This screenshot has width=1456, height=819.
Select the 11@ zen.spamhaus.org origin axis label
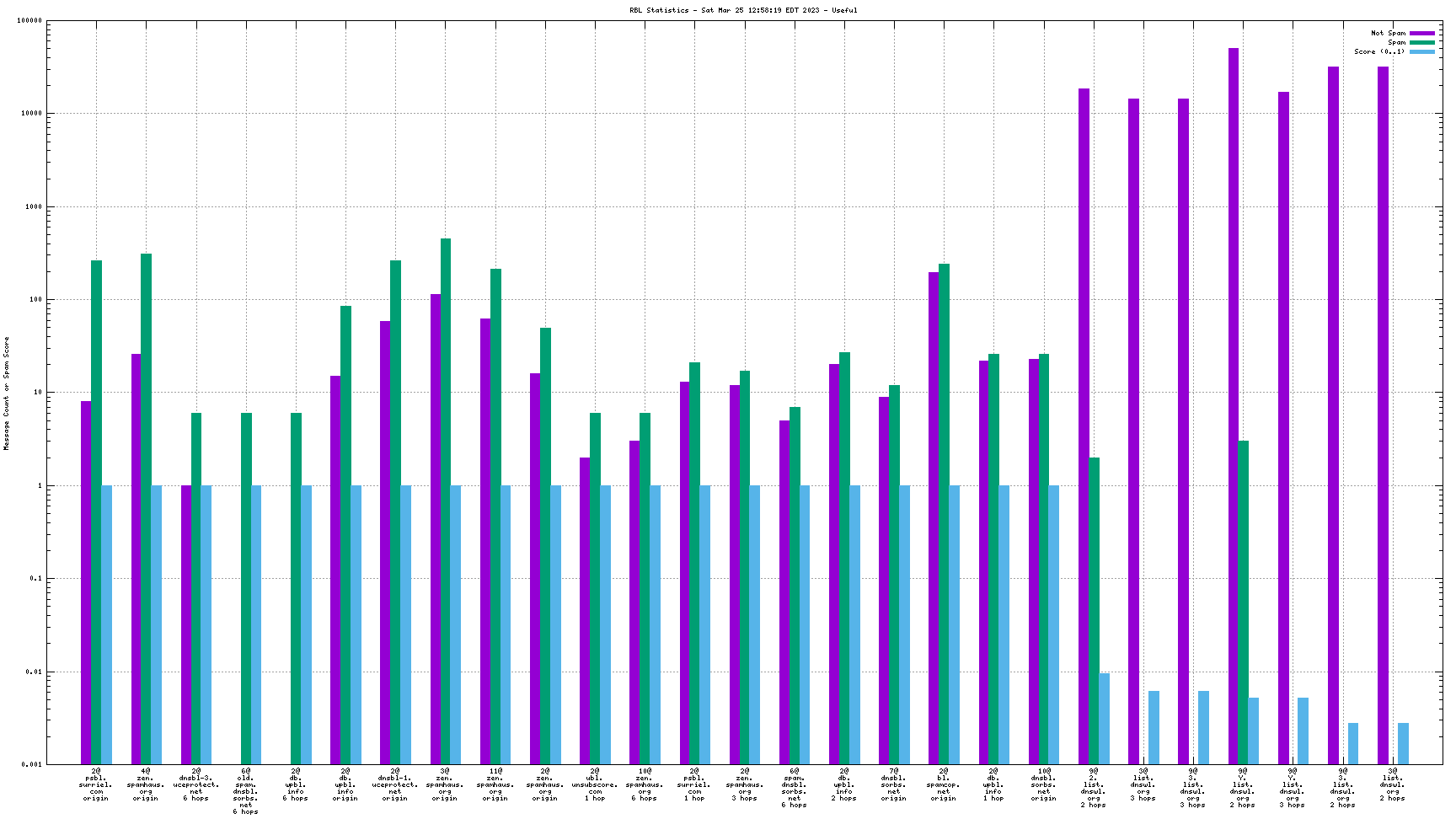[x=495, y=784]
